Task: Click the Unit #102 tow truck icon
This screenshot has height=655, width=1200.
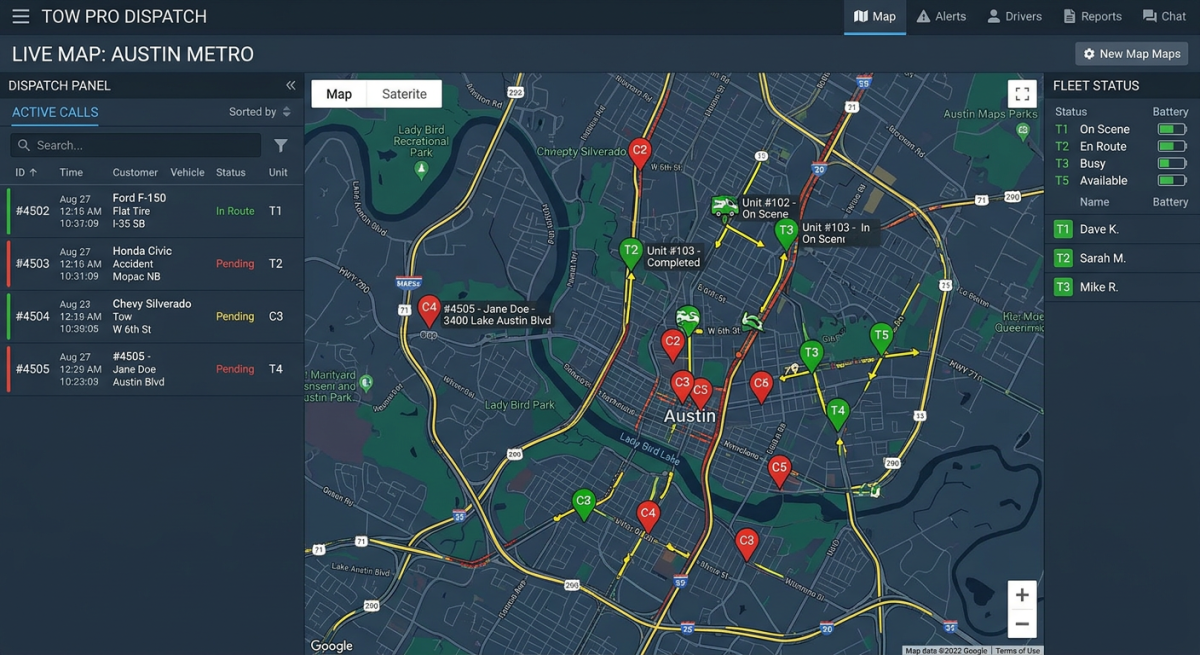Action: (x=724, y=207)
